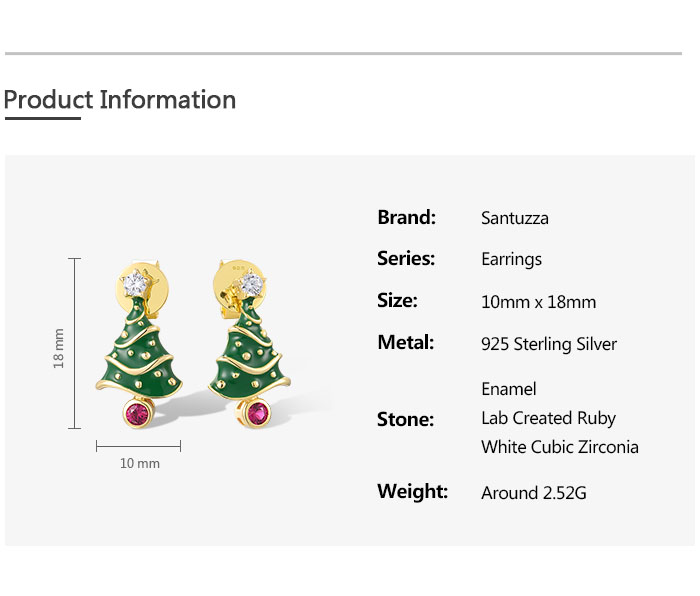This screenshot has height=596, width=700.
Task: Click the Earrings series value
Action: (511, 259)
